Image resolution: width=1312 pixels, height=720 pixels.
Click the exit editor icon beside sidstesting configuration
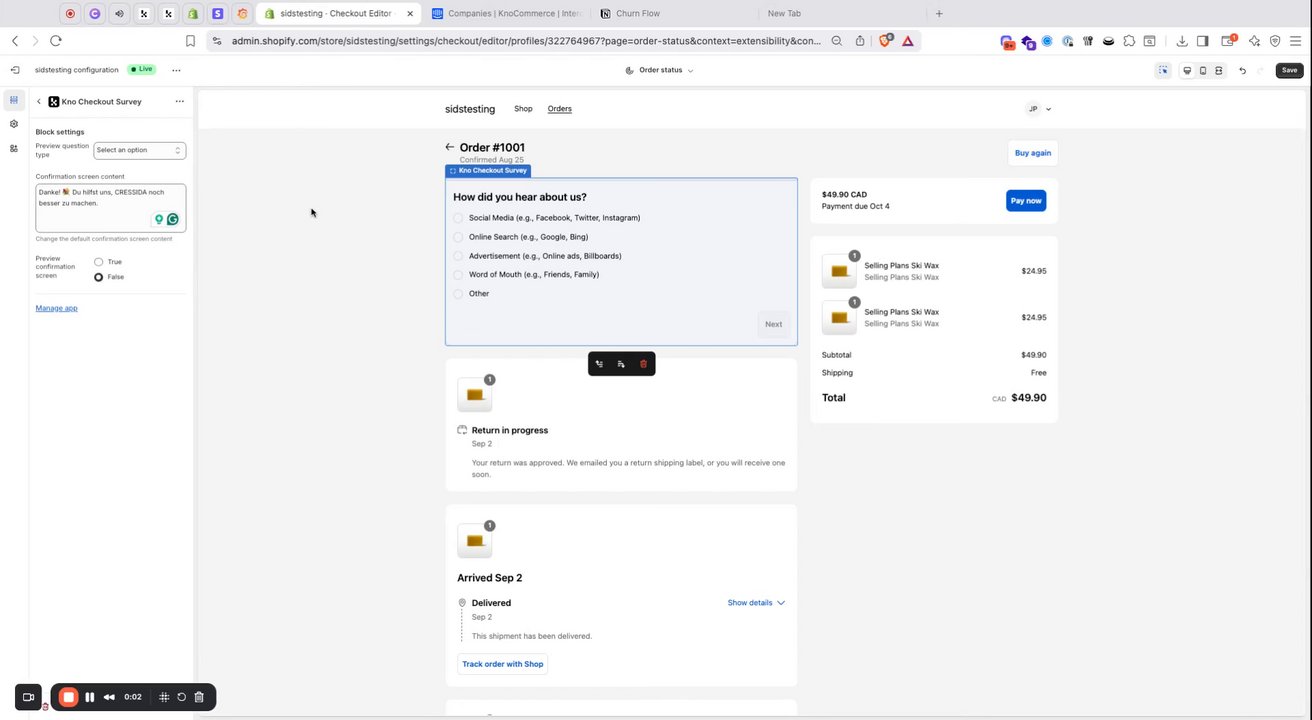pyautogui.click(x=14, y=70)
